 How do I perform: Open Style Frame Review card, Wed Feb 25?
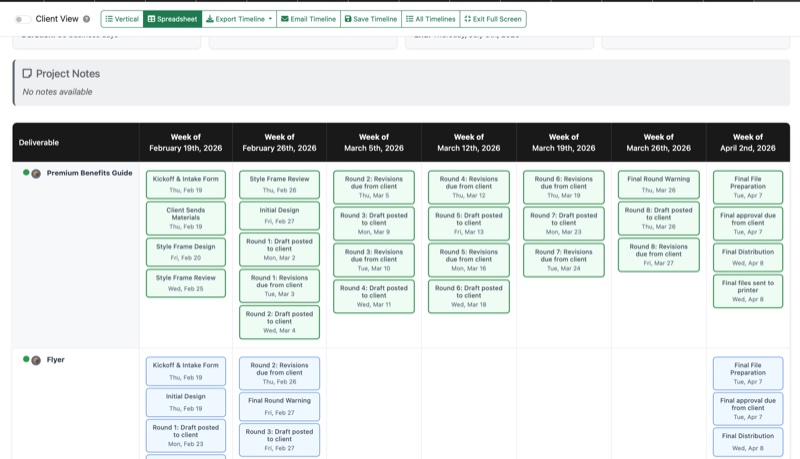point(186,283)
